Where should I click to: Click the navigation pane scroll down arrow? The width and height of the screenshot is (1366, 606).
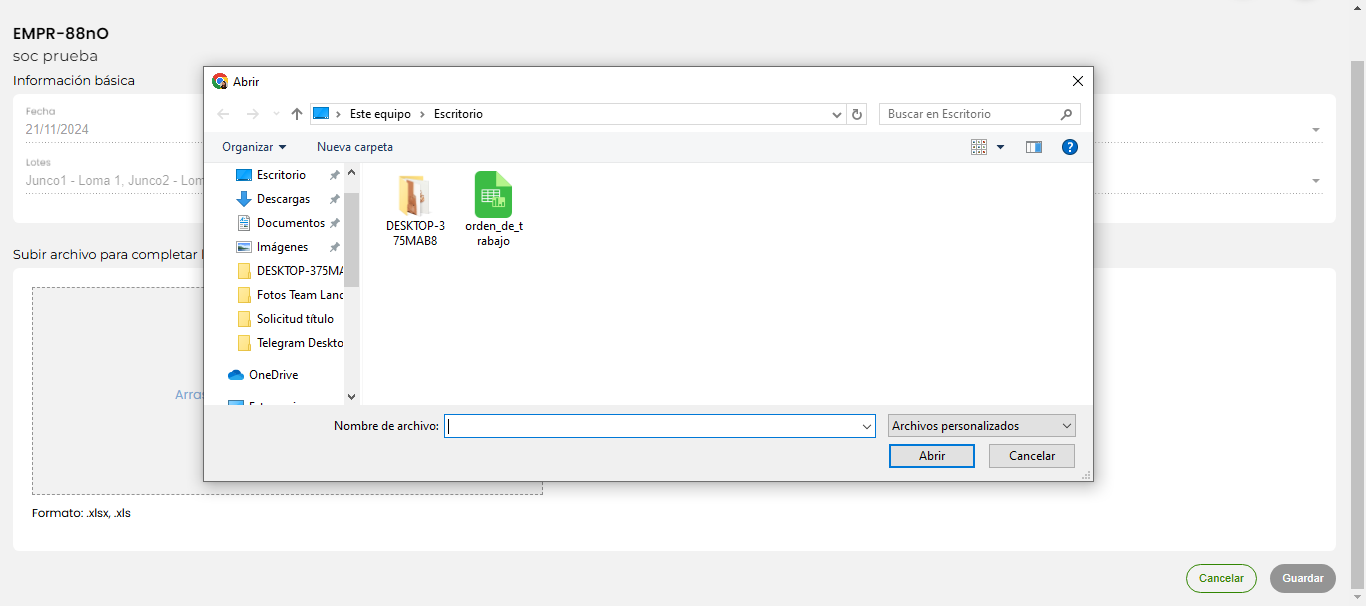351,397
